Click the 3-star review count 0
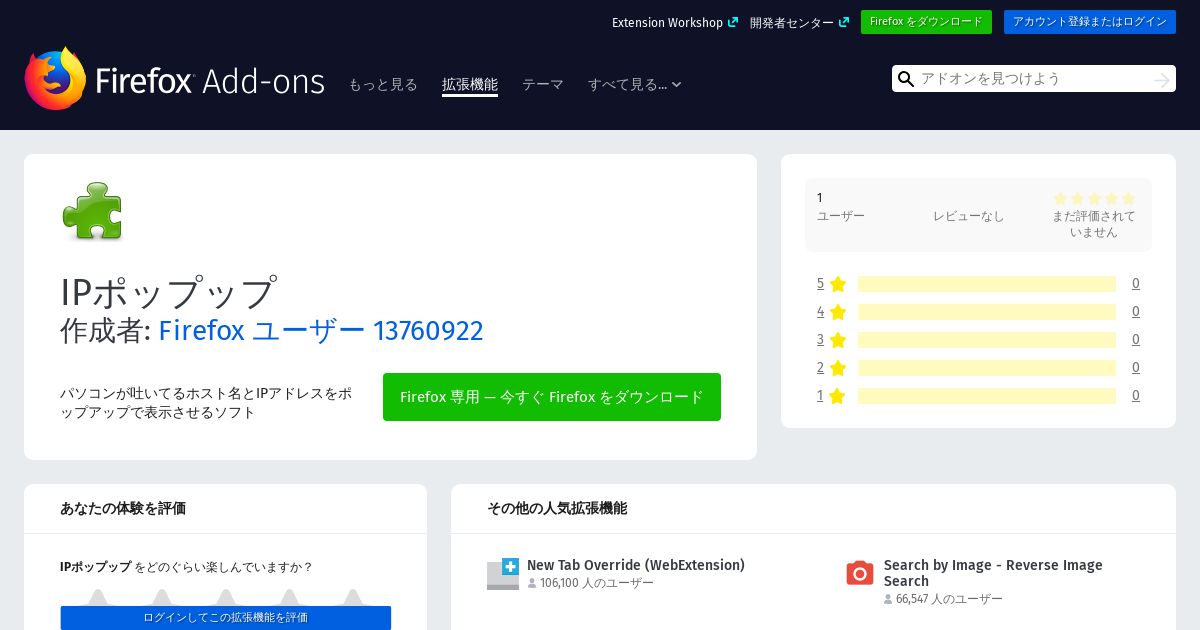The height and width of the screenshot is (630, 1200). (1136, 340)
